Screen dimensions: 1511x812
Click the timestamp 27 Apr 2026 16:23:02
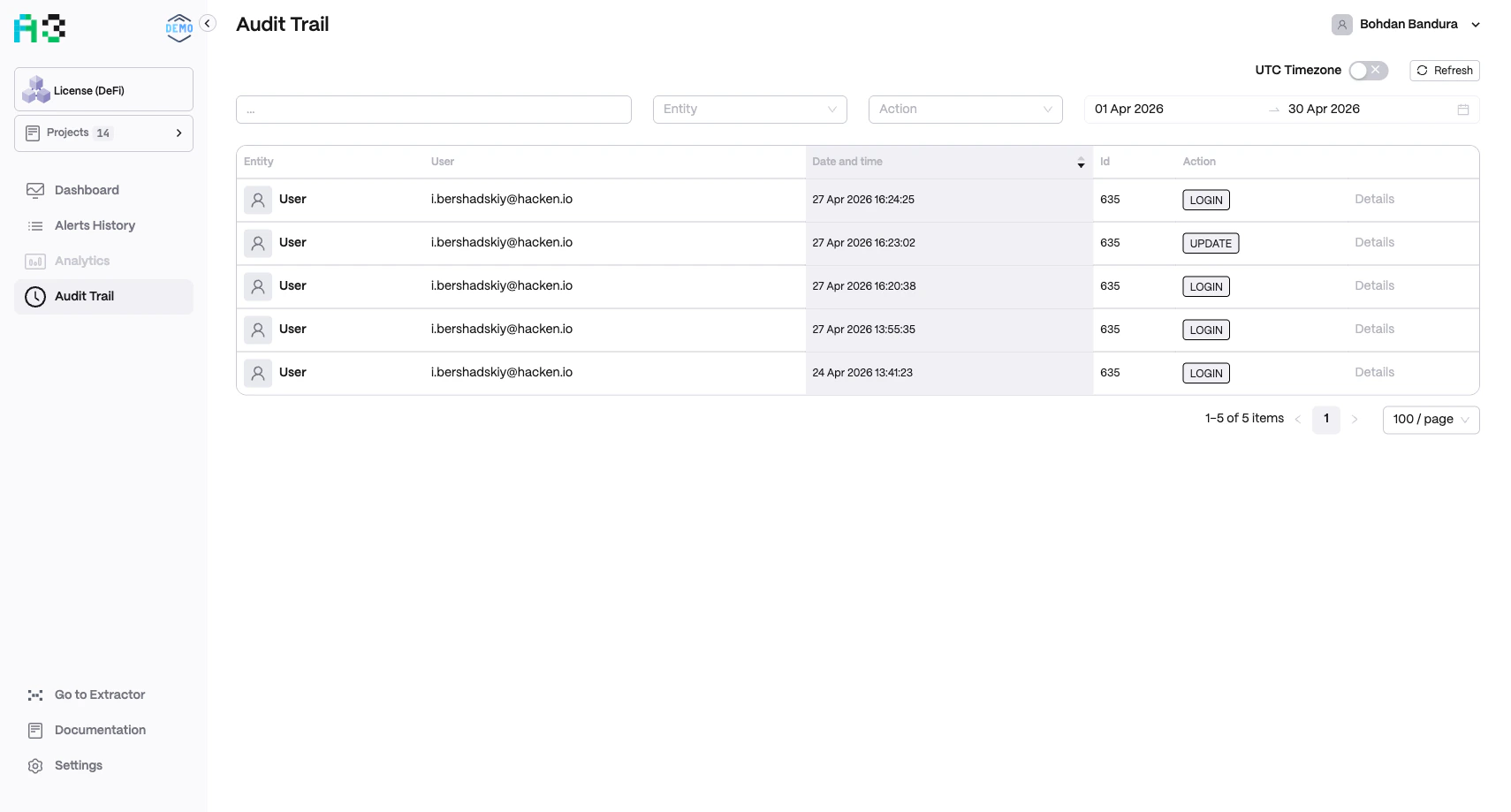click(x=863, y=243)
